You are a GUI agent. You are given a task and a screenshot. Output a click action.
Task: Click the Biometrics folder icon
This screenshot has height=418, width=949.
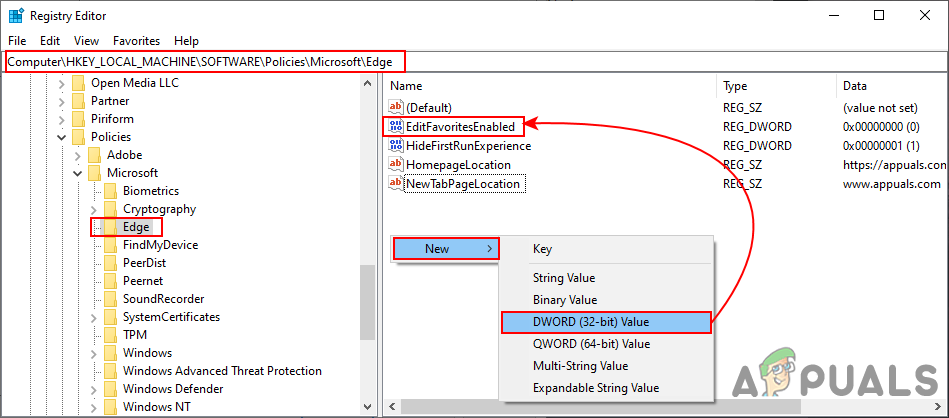[x=111, y=191]
